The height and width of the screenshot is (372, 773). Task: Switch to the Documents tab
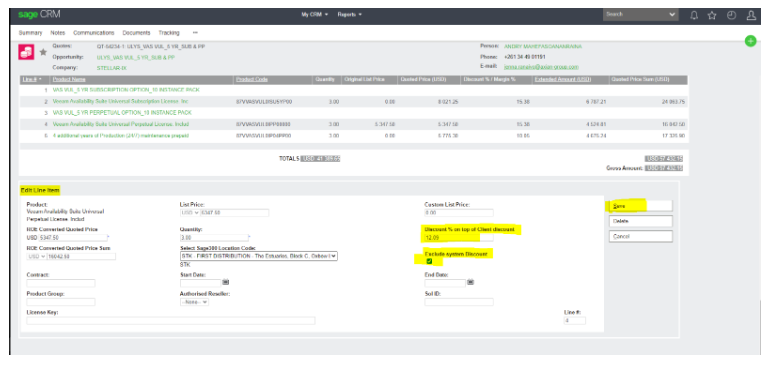pyautogui.click(x=137, y=33)
